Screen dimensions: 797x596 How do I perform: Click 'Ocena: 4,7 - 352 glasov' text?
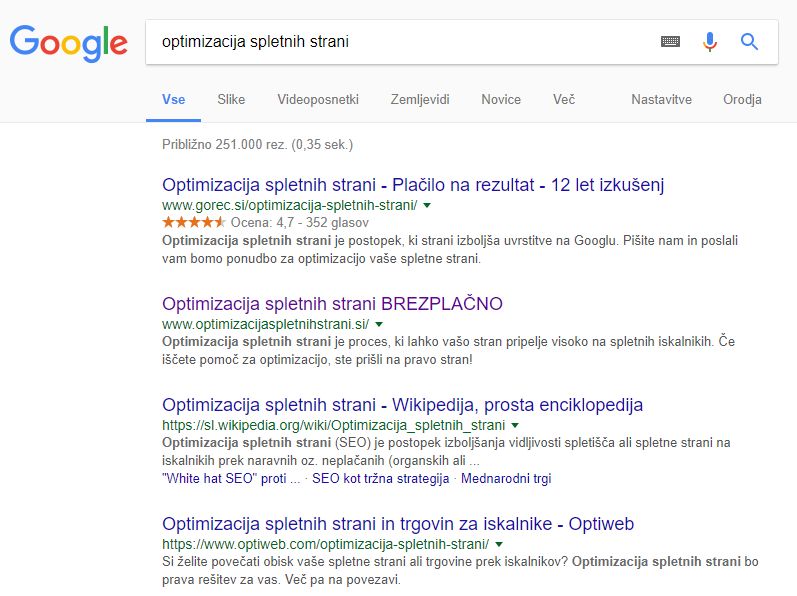tap(300, 223)
